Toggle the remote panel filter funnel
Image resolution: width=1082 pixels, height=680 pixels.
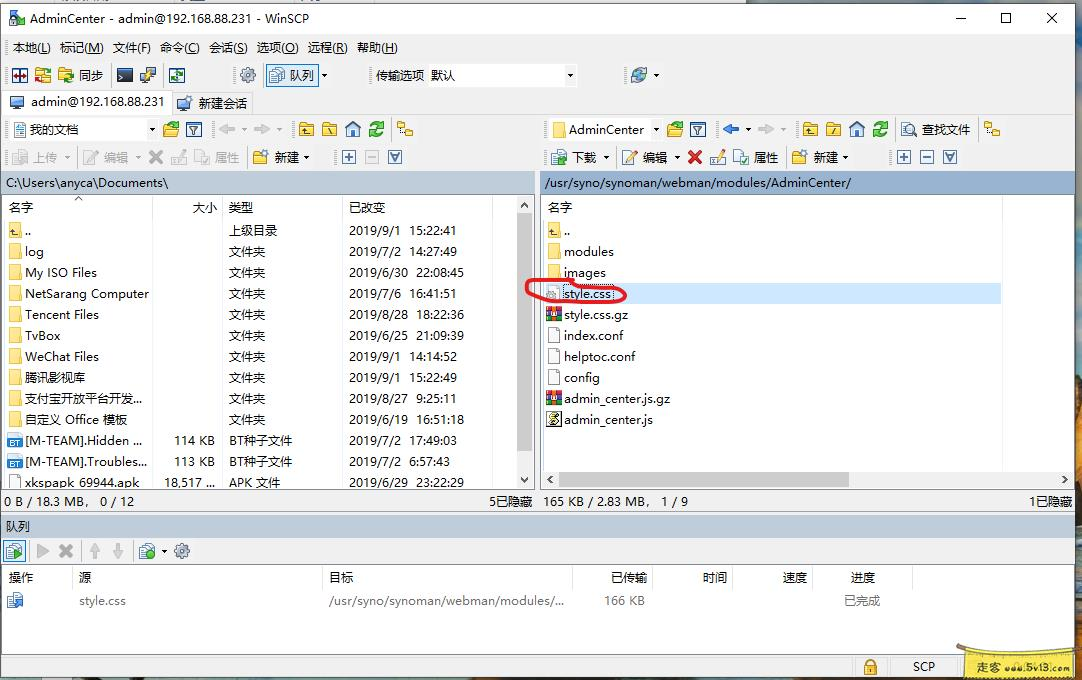tap(696, 129)
